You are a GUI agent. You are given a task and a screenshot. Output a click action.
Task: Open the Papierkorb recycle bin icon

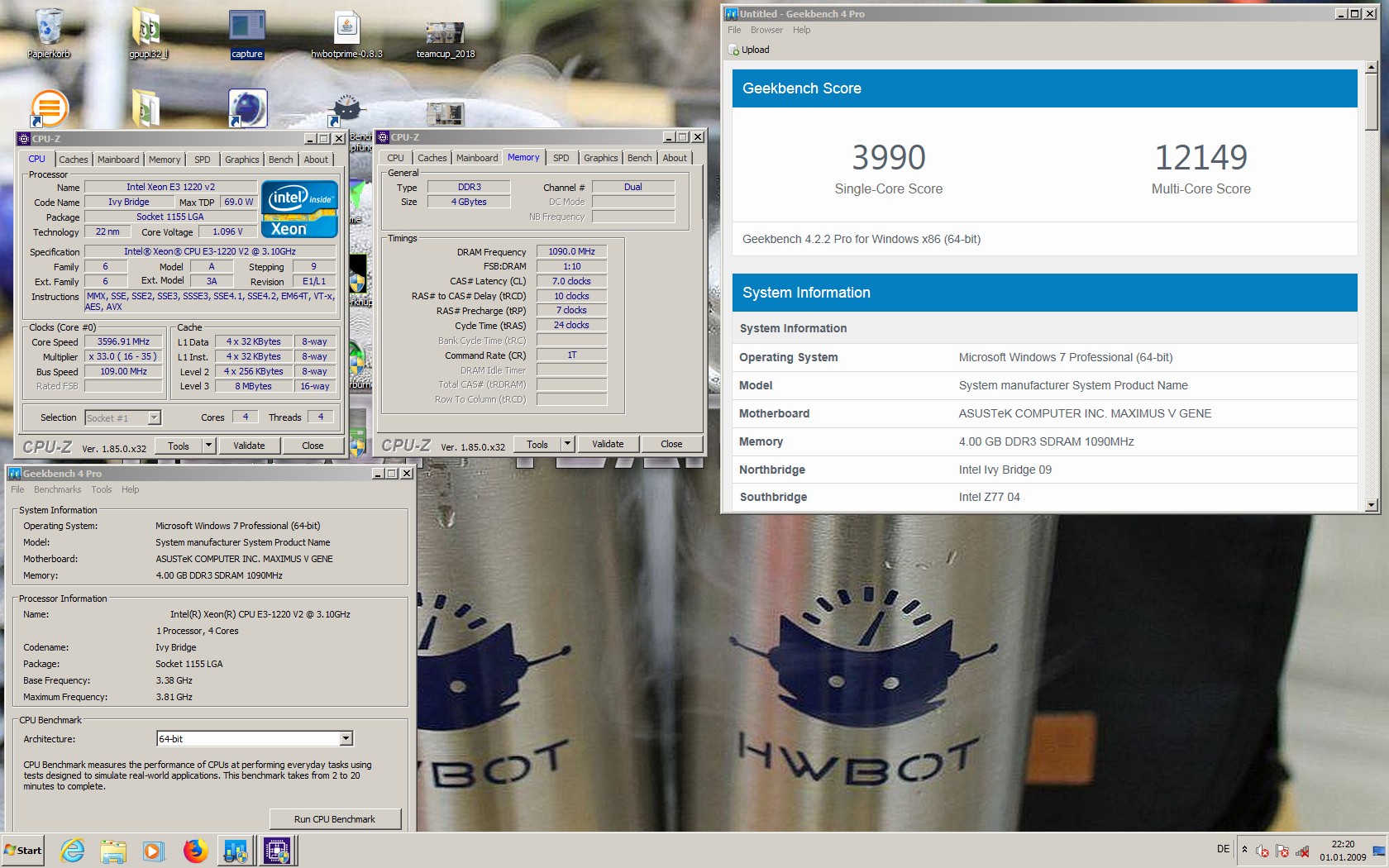tap(49, 33)
